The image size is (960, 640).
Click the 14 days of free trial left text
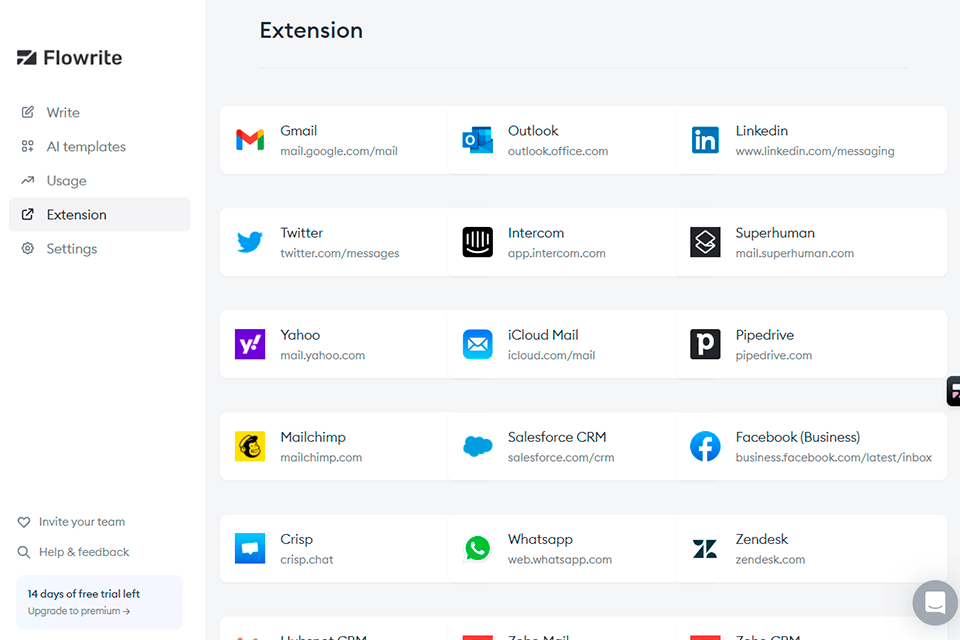click(83, 594)
